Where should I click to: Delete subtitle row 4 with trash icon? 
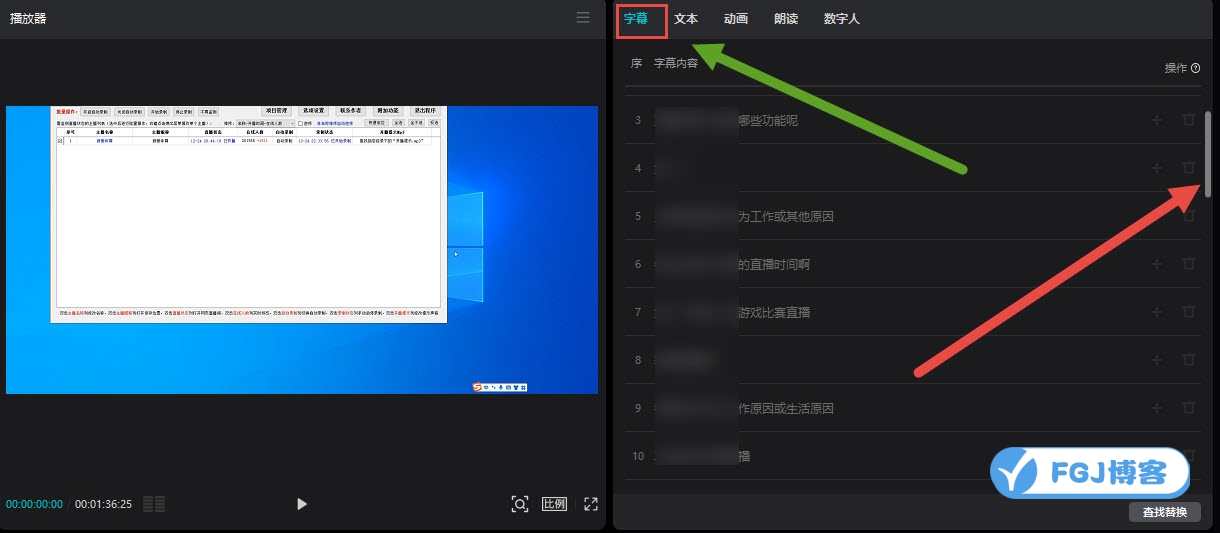[x=1188, y=168]
